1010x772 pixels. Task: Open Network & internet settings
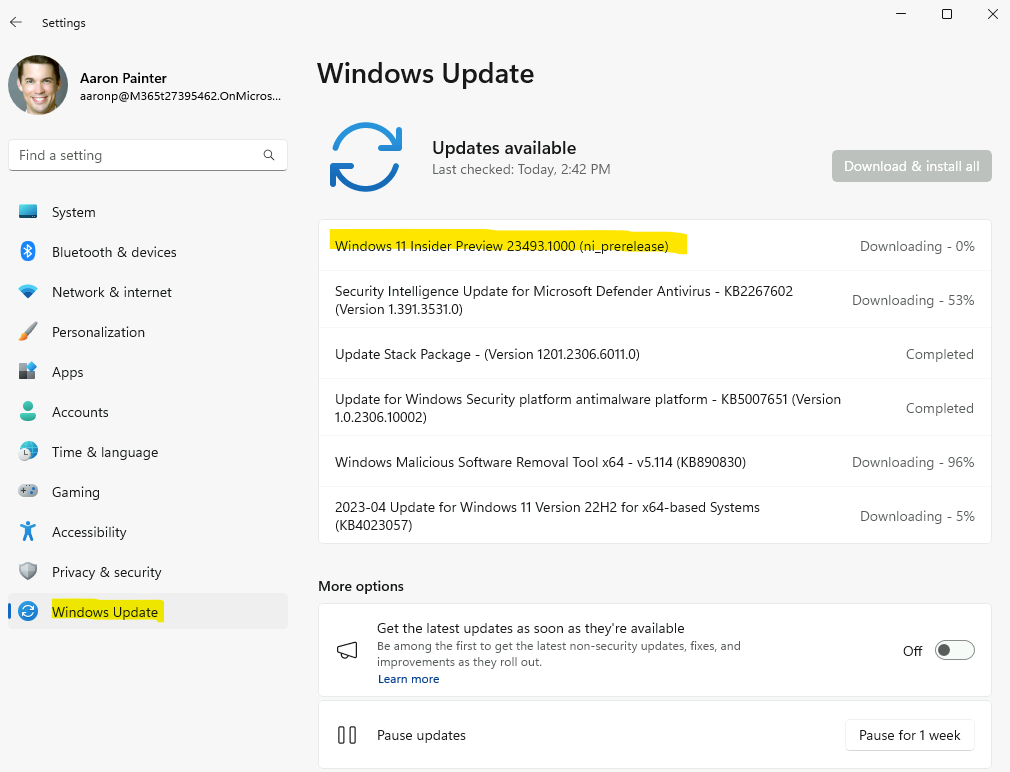click(x=148, y=292)
